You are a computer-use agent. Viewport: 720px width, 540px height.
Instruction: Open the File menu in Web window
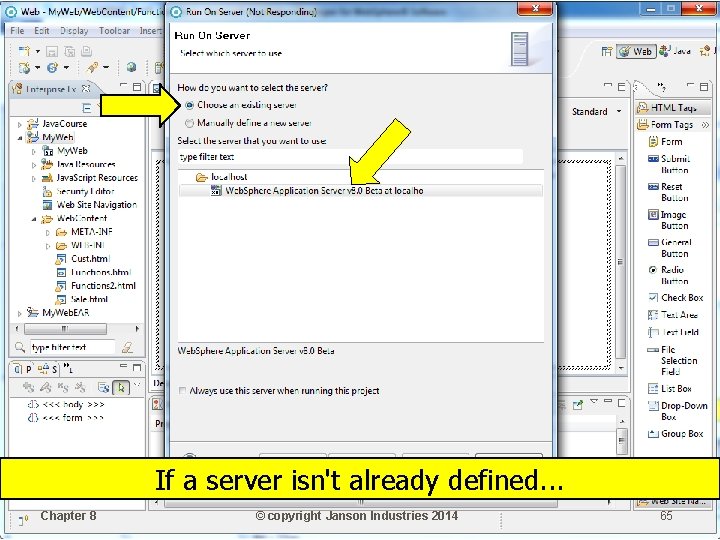(x=17, y=31)
